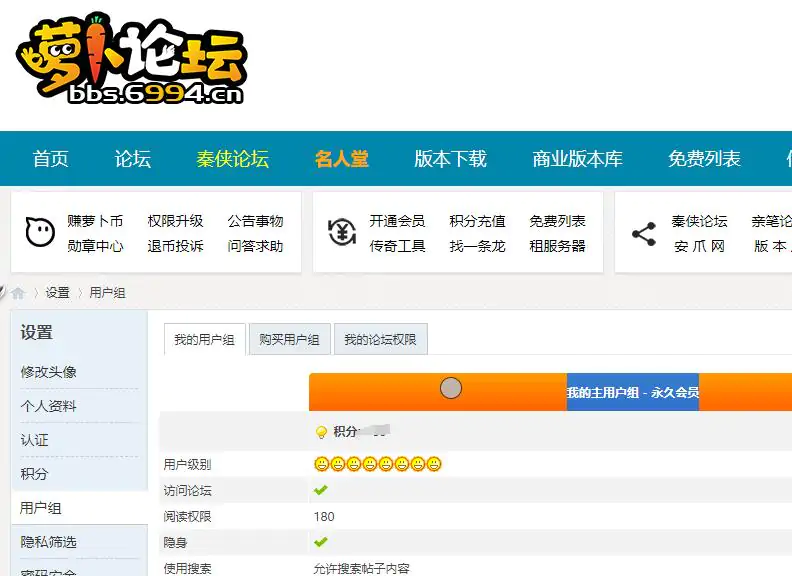The height and width of the screenshot is (576, 792).
Task: Click the 访问论坛 row label
Action: click(187, 491)
